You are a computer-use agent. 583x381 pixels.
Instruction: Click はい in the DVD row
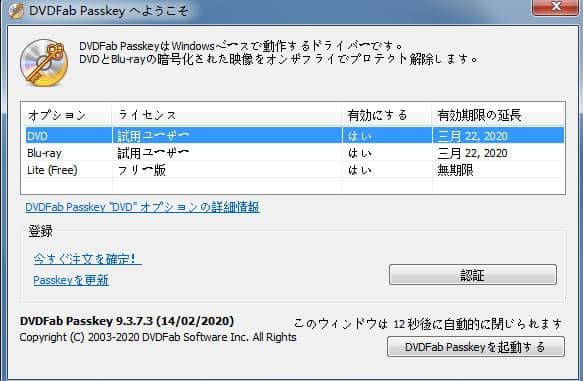(x=360, y=136)
